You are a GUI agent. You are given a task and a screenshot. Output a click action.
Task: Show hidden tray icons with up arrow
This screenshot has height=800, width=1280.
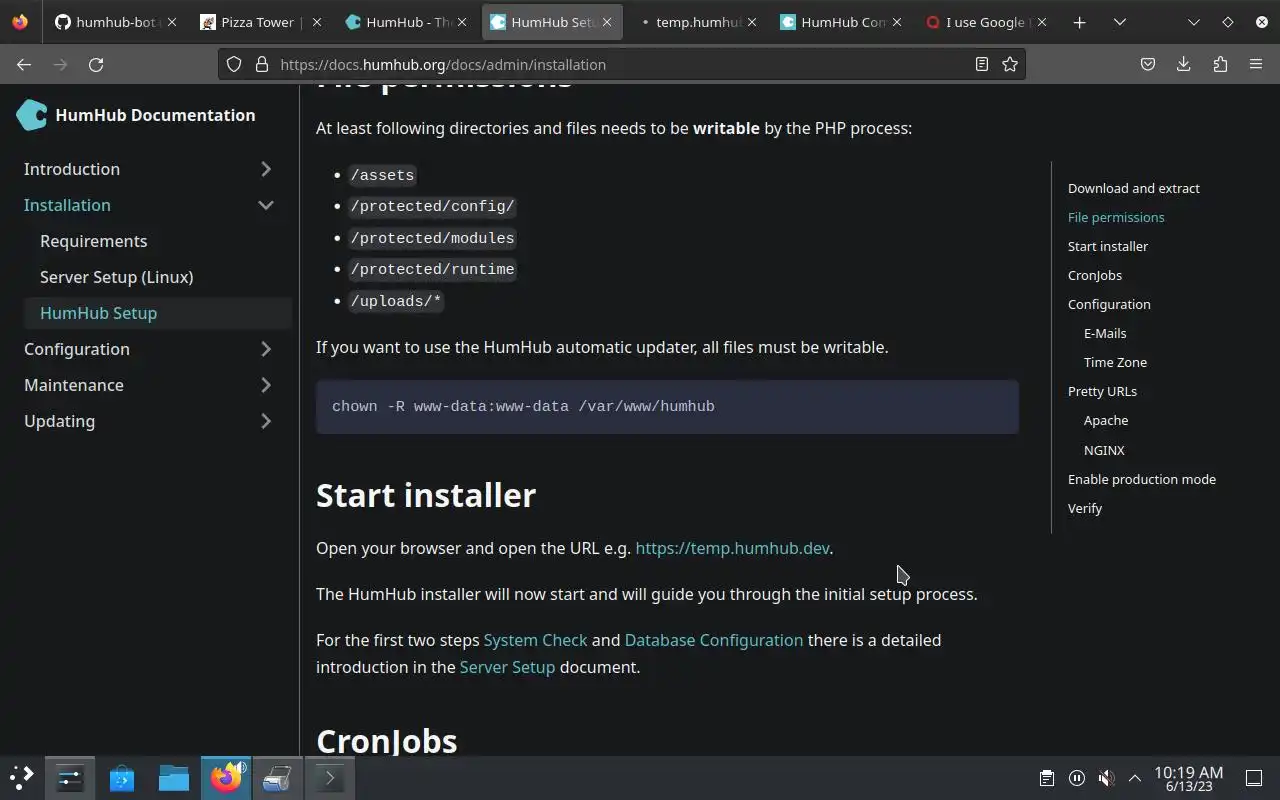(x=1135, y=778)
